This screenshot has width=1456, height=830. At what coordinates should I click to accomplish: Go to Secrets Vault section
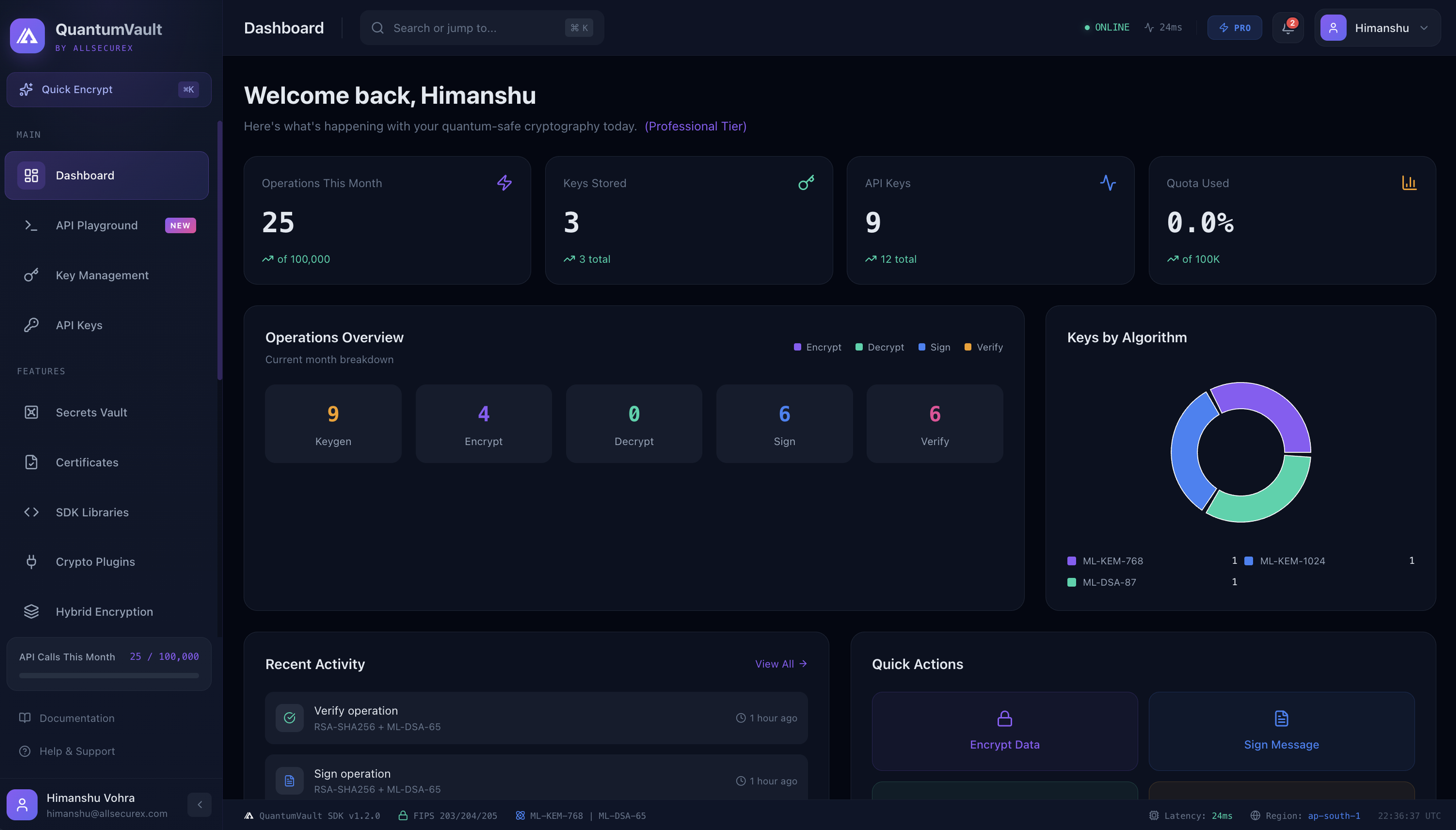coord(91,412)
